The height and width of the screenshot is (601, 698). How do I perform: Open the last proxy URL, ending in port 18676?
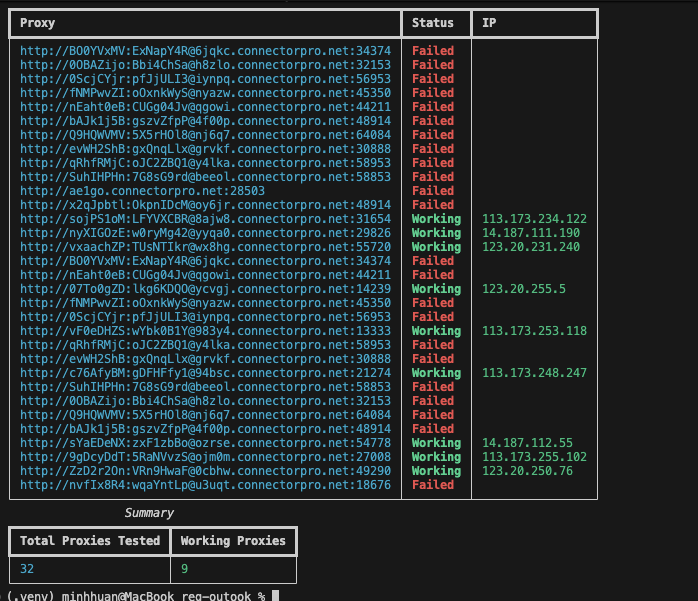click(x=205, y=485)
